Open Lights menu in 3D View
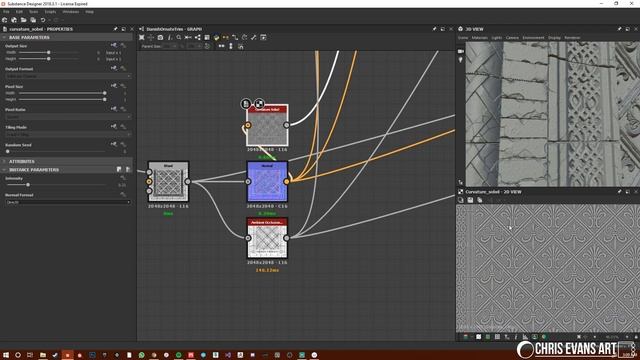This screenshot has width=640, height=360. [497, 38]
